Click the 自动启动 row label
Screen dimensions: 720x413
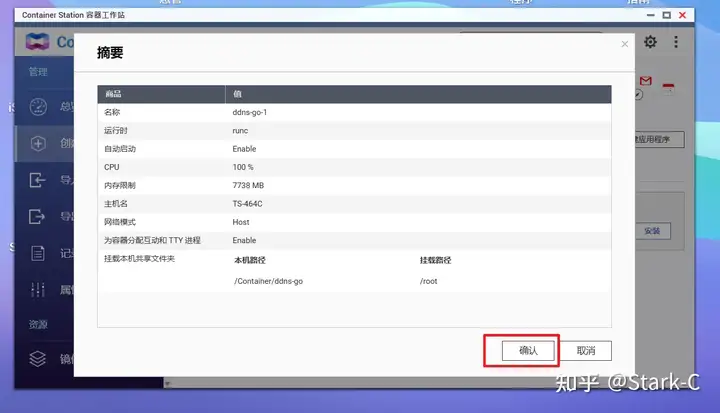pyautogui.click(x=120, y=149)
